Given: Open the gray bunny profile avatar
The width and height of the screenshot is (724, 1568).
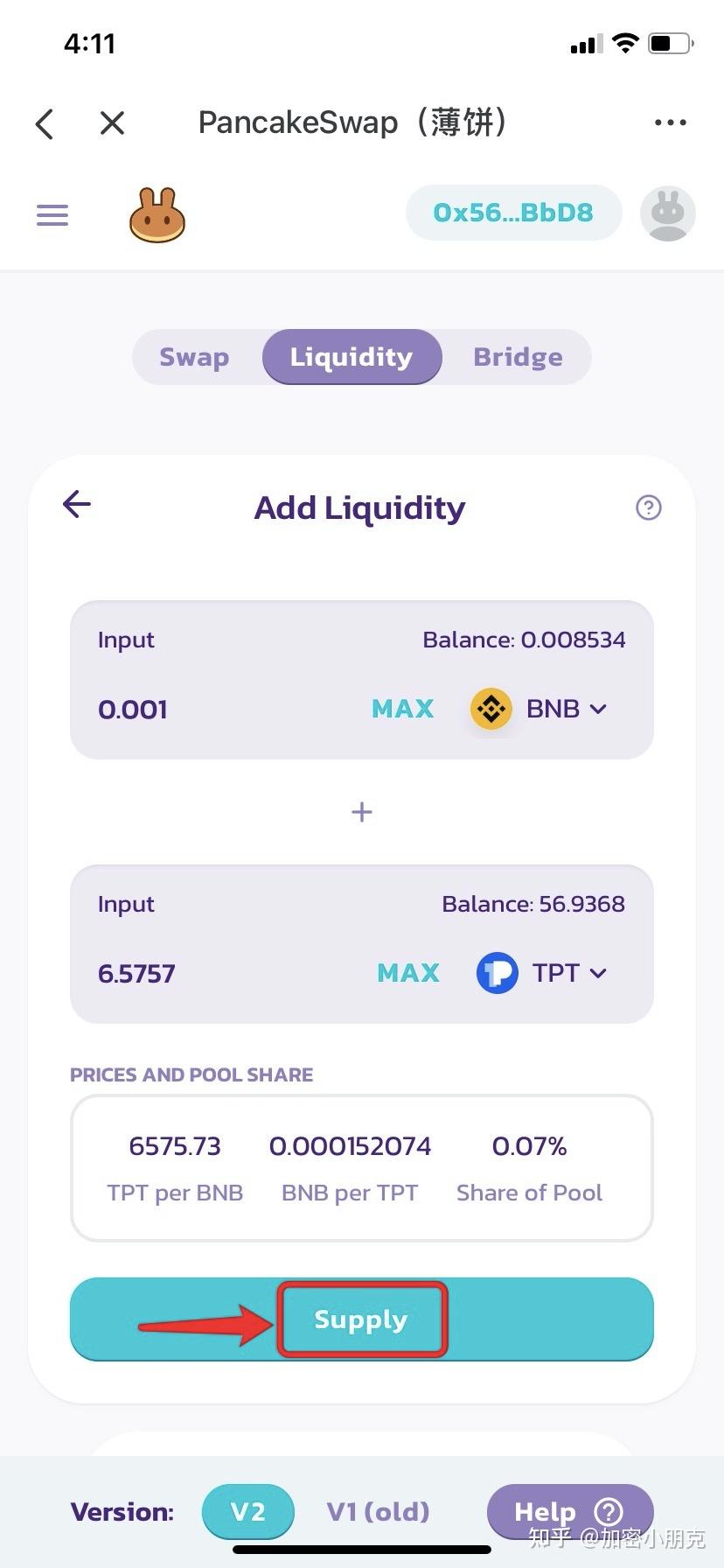Looking at the screenshot, I should [668, 213].
